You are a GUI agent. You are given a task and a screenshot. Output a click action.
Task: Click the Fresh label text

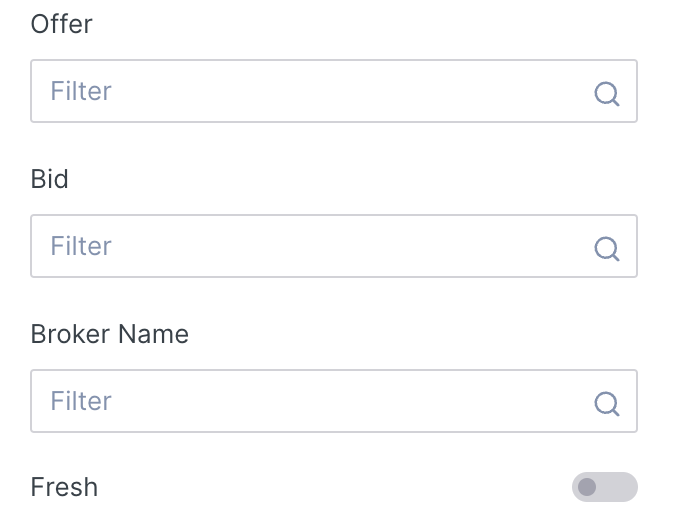click(x=65, y=488)
